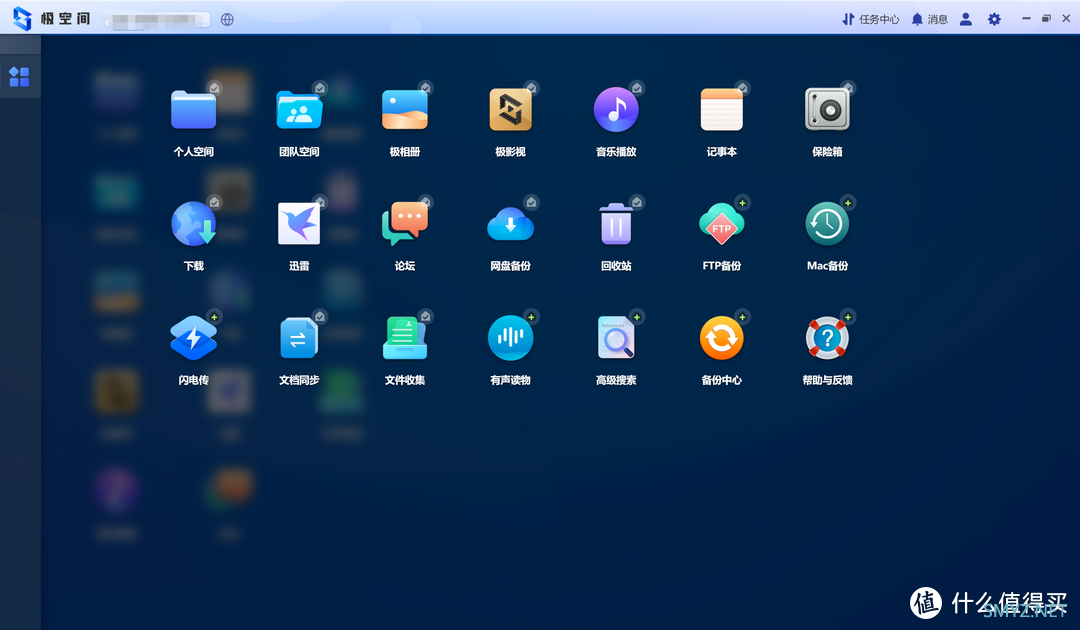The image size is (1080, 630).
Task: Click the plus badge on 有声读物
Action: [531, 317]
